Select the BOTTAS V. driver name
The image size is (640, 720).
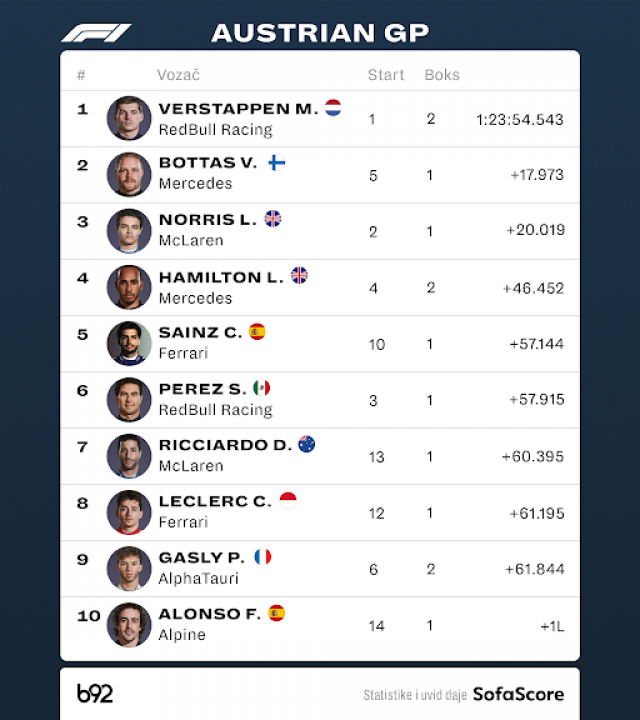[x=208, y=163]
